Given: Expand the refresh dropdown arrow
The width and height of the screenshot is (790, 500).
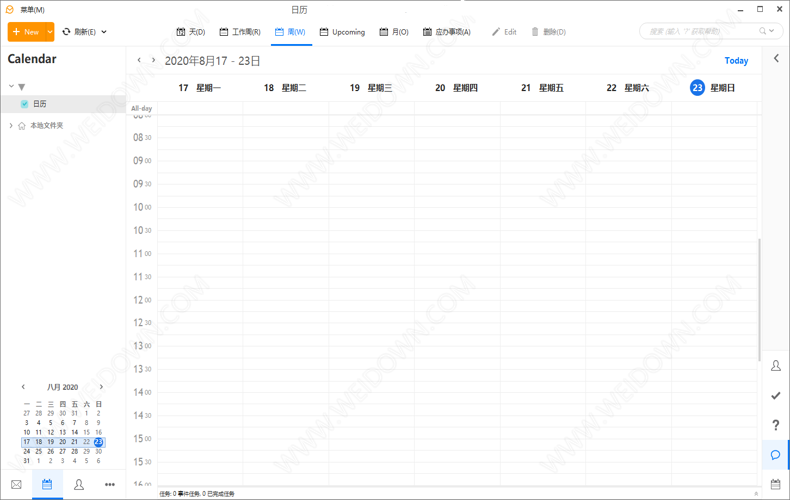Looking at the screenshot, I should [x=104, y=32].
